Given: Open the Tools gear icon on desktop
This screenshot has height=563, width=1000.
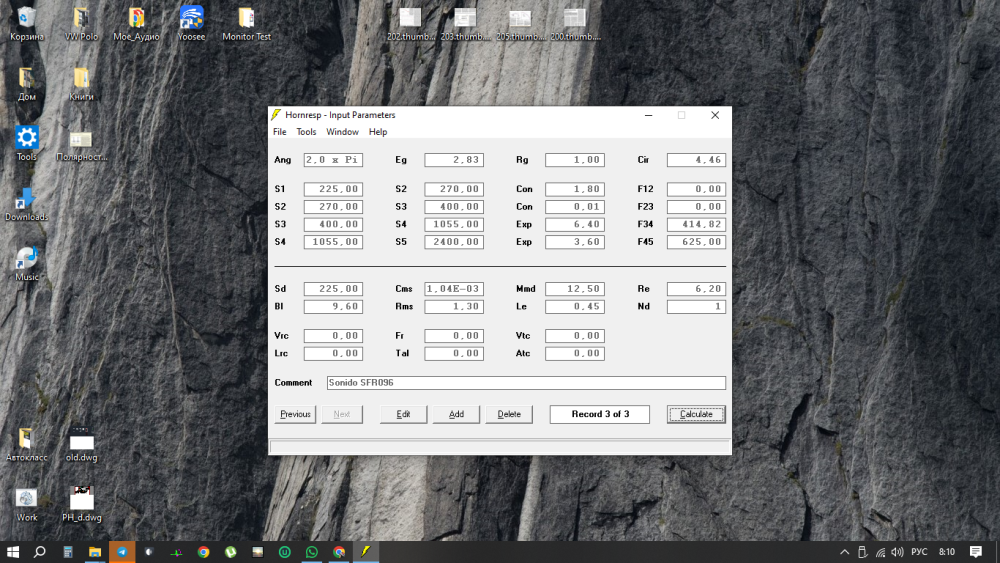Looking at the screenshot, I should 26,143.
